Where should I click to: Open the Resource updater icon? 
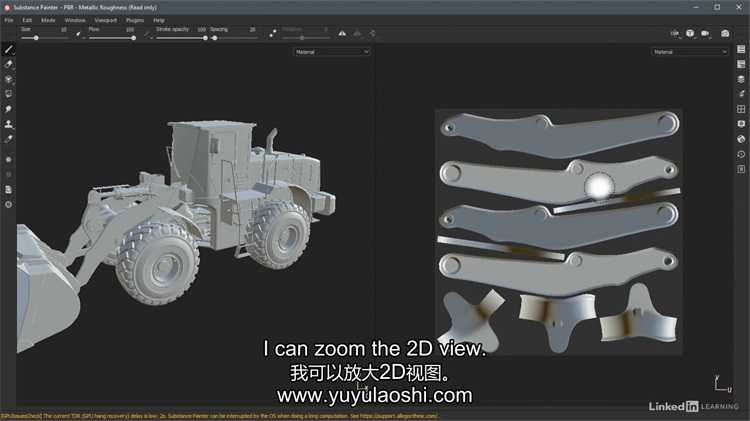tap(9, 189)
